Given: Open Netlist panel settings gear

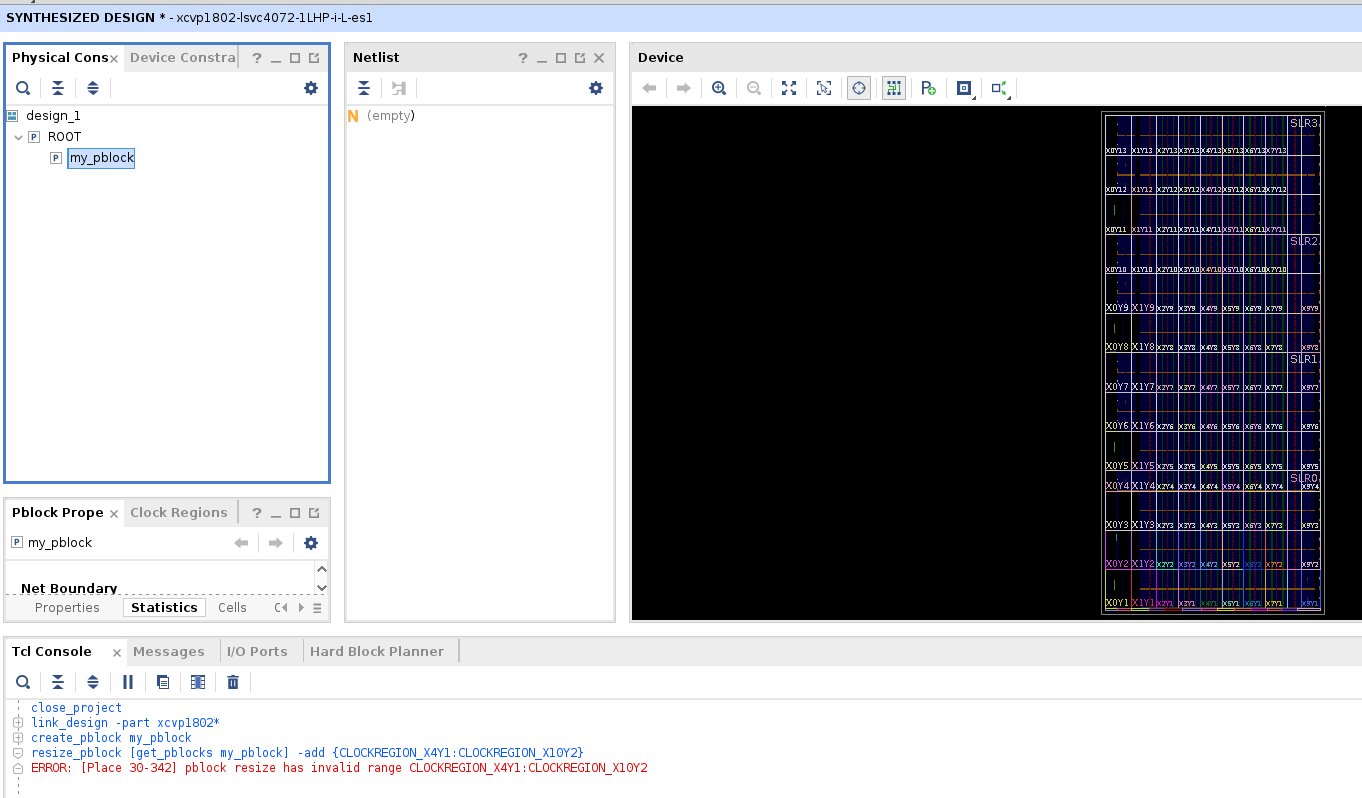Looking at the screenshot, I should click(596, 88).
